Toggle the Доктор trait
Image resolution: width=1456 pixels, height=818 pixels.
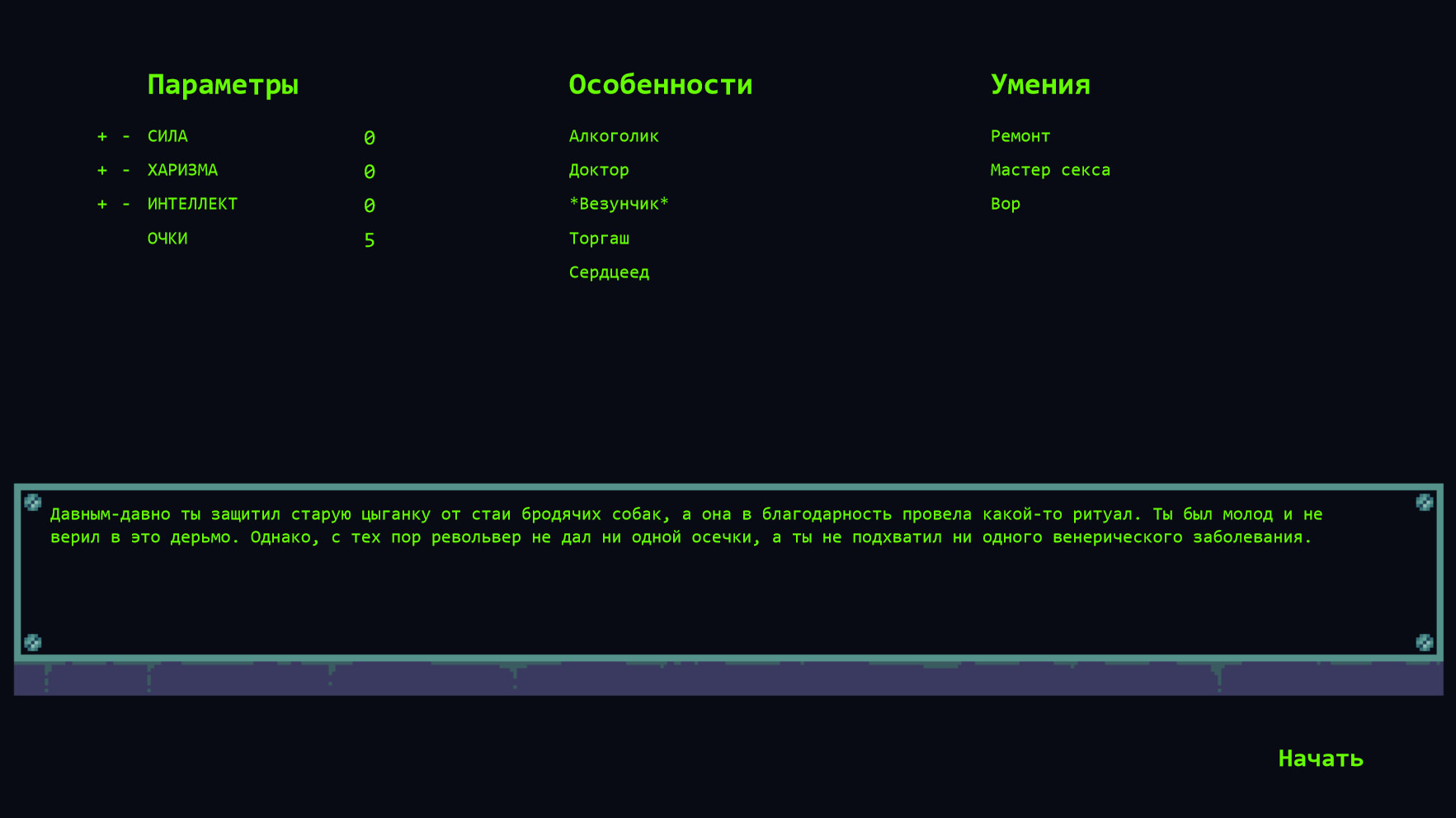[599, 170]
